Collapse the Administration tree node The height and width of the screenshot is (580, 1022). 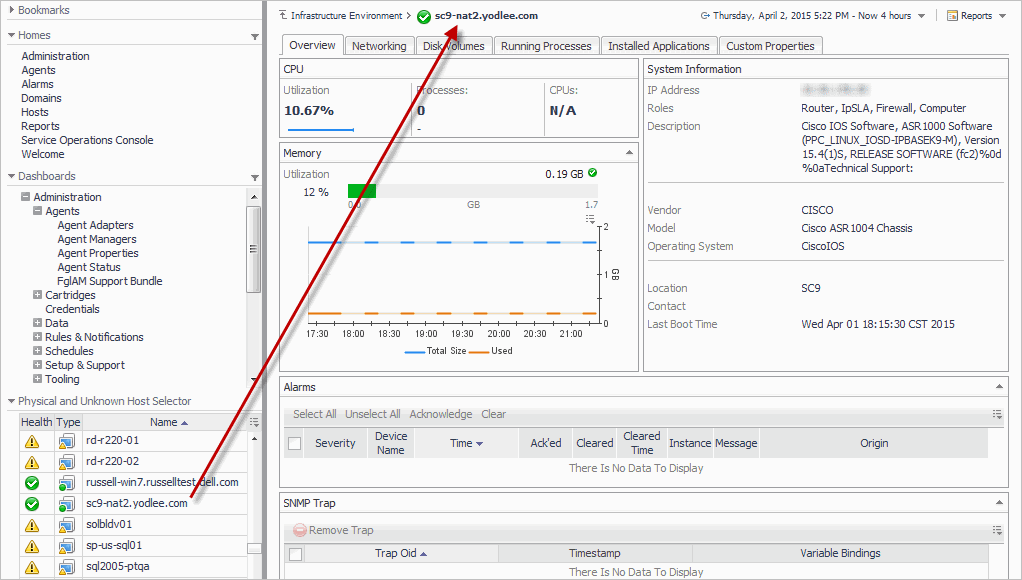tap(25, 196)
